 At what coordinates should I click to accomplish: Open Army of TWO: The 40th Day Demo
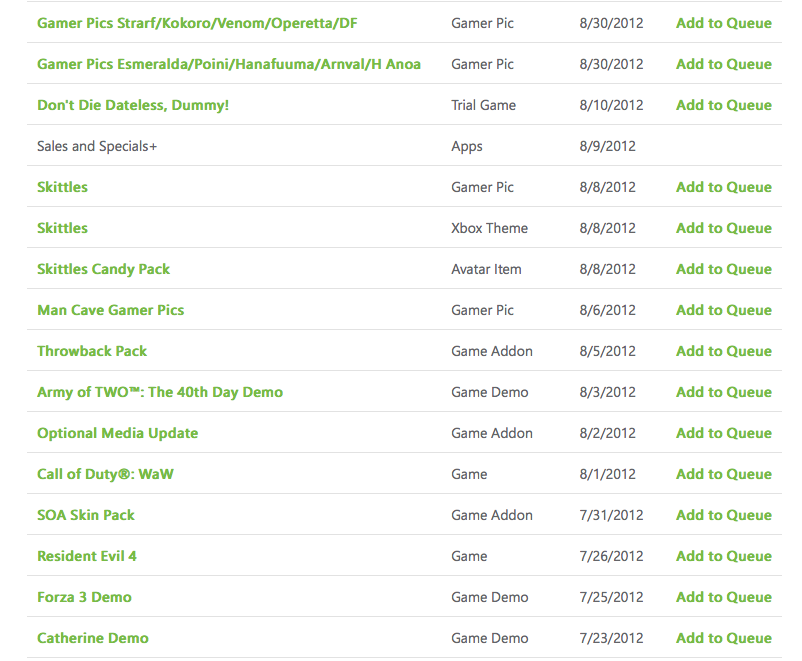(160, 392)
